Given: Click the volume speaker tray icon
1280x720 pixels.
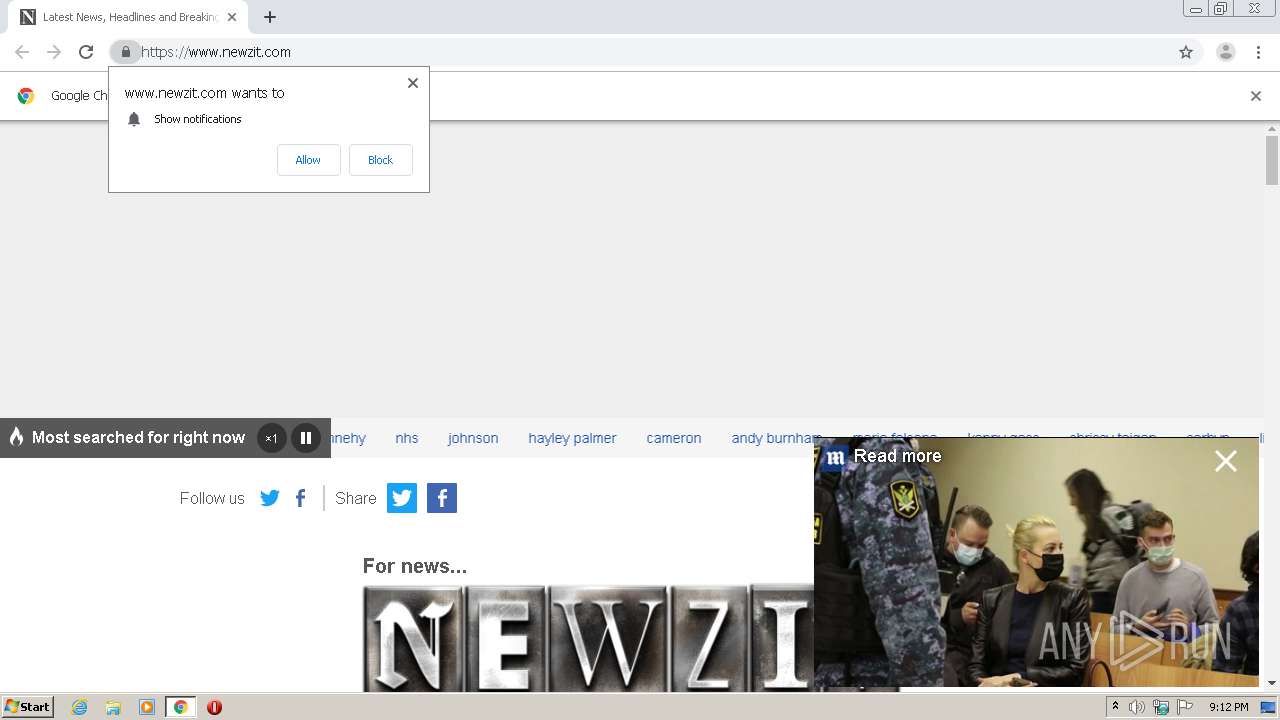Looking at the screenshot, I should 1137,707.
